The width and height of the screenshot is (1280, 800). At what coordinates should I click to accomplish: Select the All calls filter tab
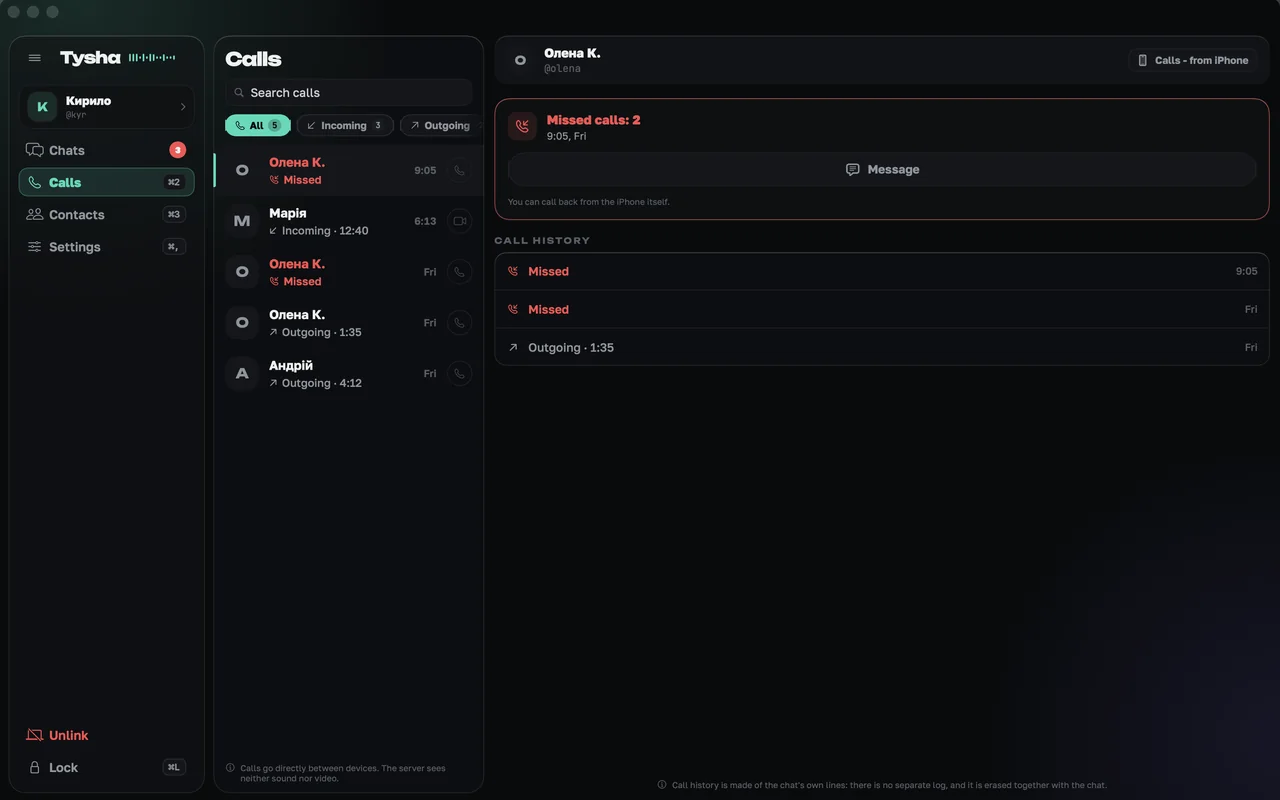coord(258,125)
